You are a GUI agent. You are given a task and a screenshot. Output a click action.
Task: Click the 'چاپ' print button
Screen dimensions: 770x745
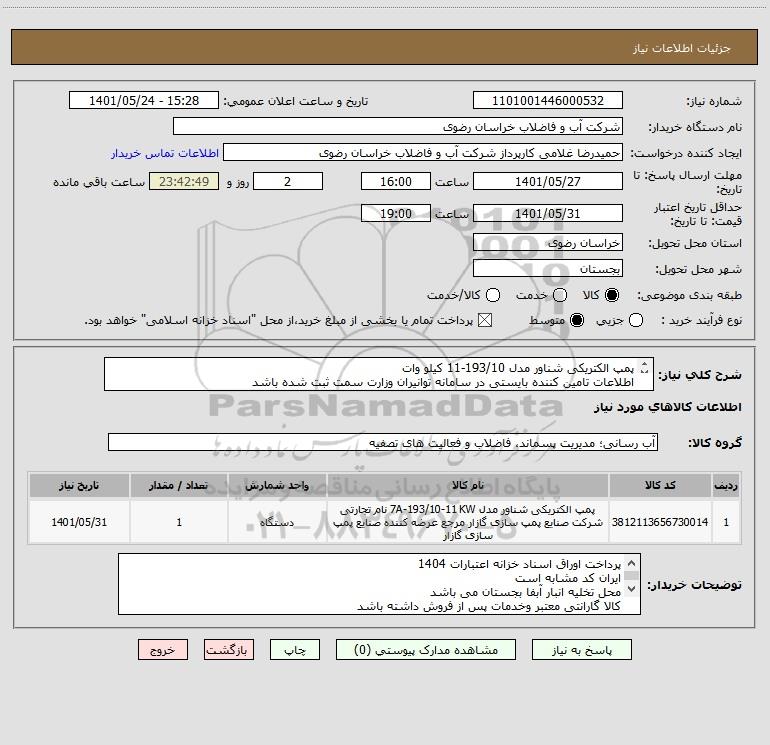295,650
